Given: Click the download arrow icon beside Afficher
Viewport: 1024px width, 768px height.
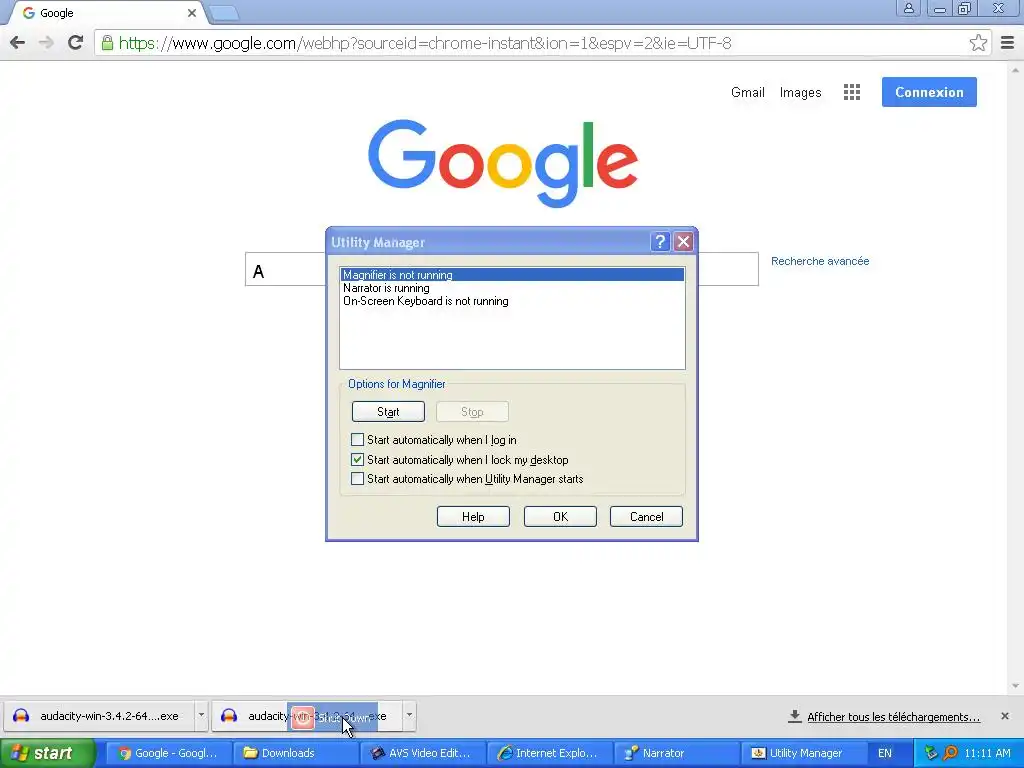Looking at the screenshot, I should (x=795, y=716).
